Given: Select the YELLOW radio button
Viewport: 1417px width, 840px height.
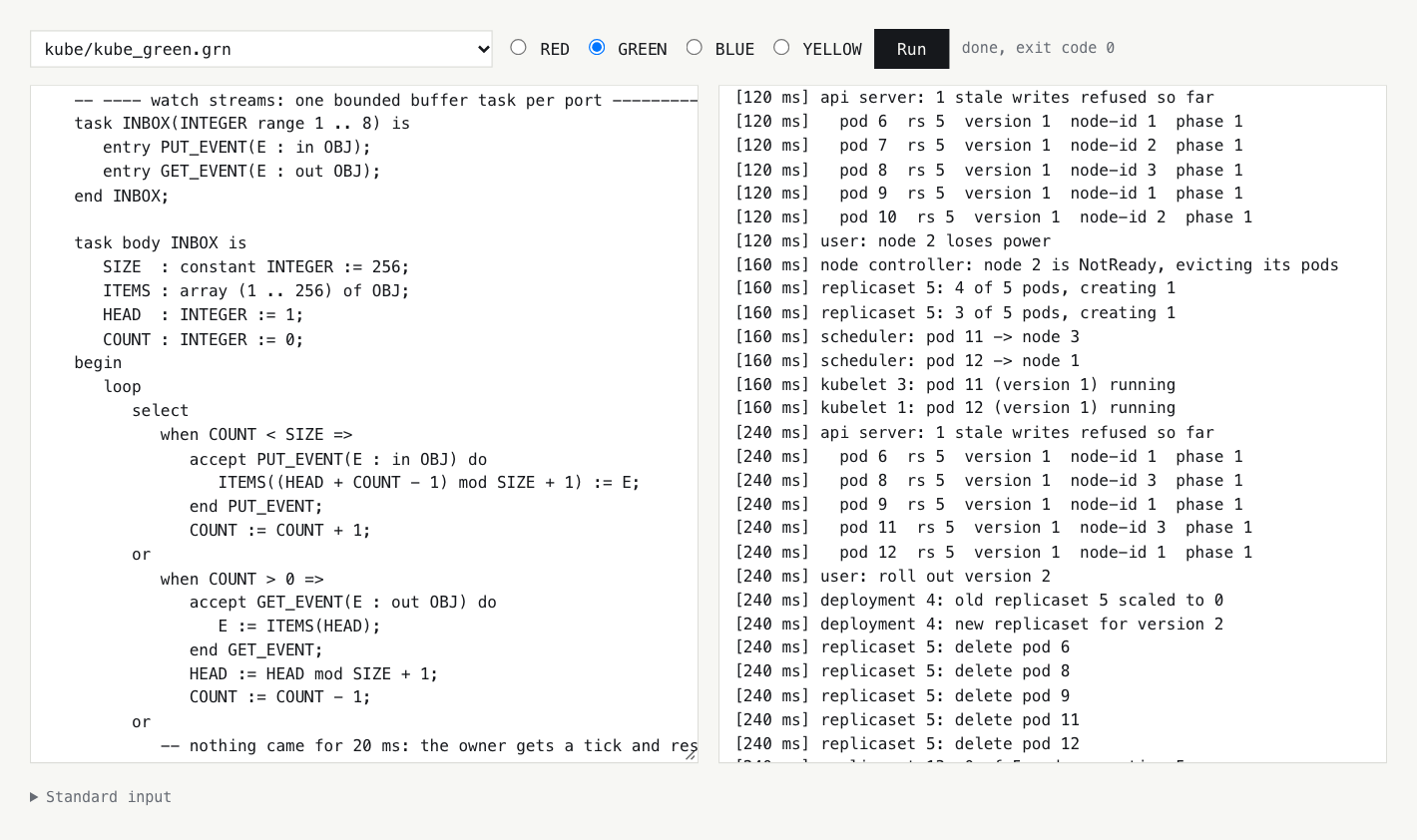Looking at the screenshot, I should coord(781,47).
